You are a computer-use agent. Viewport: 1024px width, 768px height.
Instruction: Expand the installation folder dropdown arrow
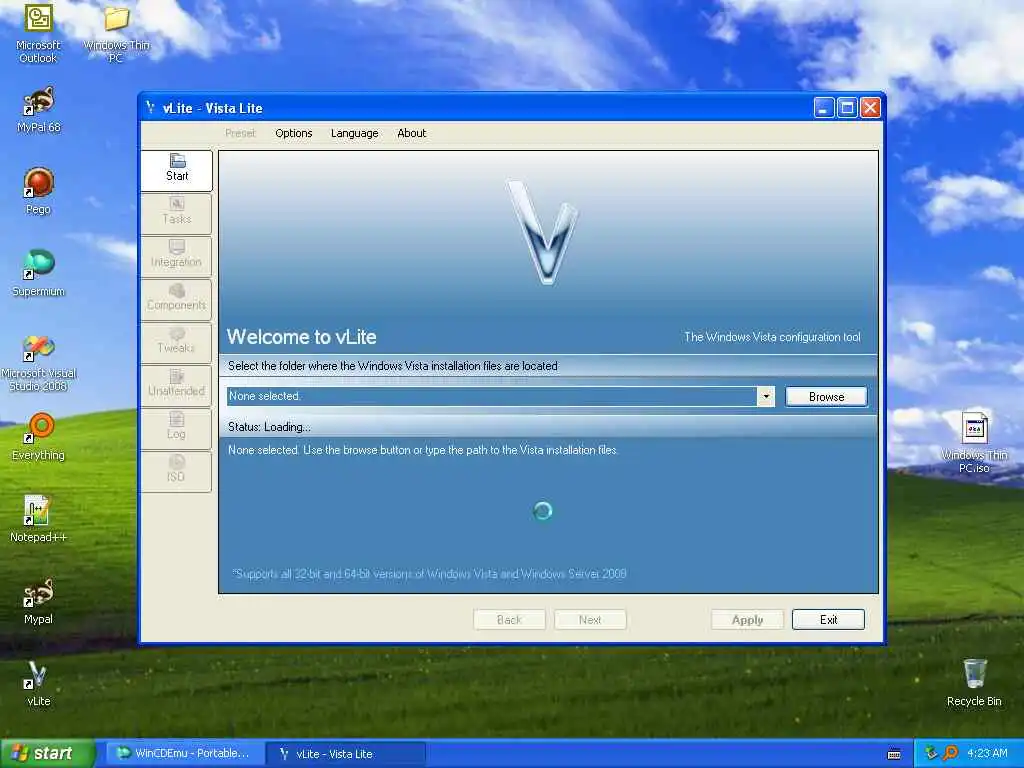click(x=766, y=396)
